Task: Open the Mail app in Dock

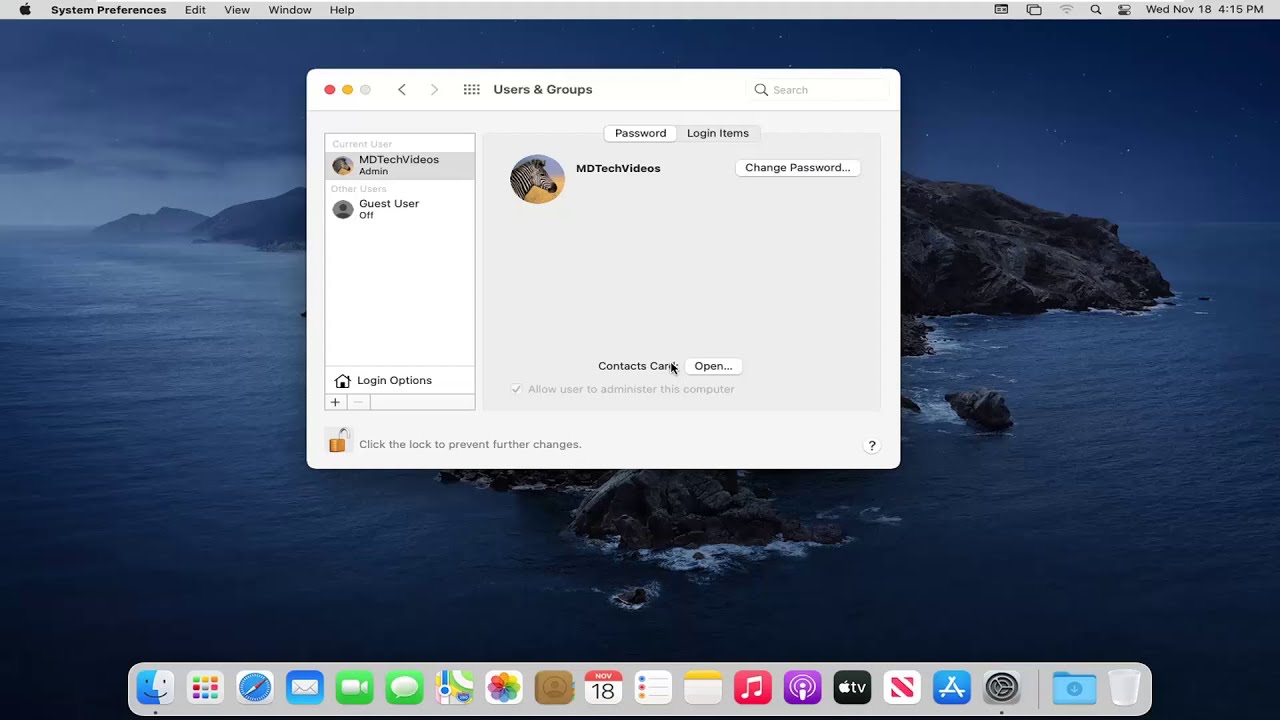Action: coord(305,688)
